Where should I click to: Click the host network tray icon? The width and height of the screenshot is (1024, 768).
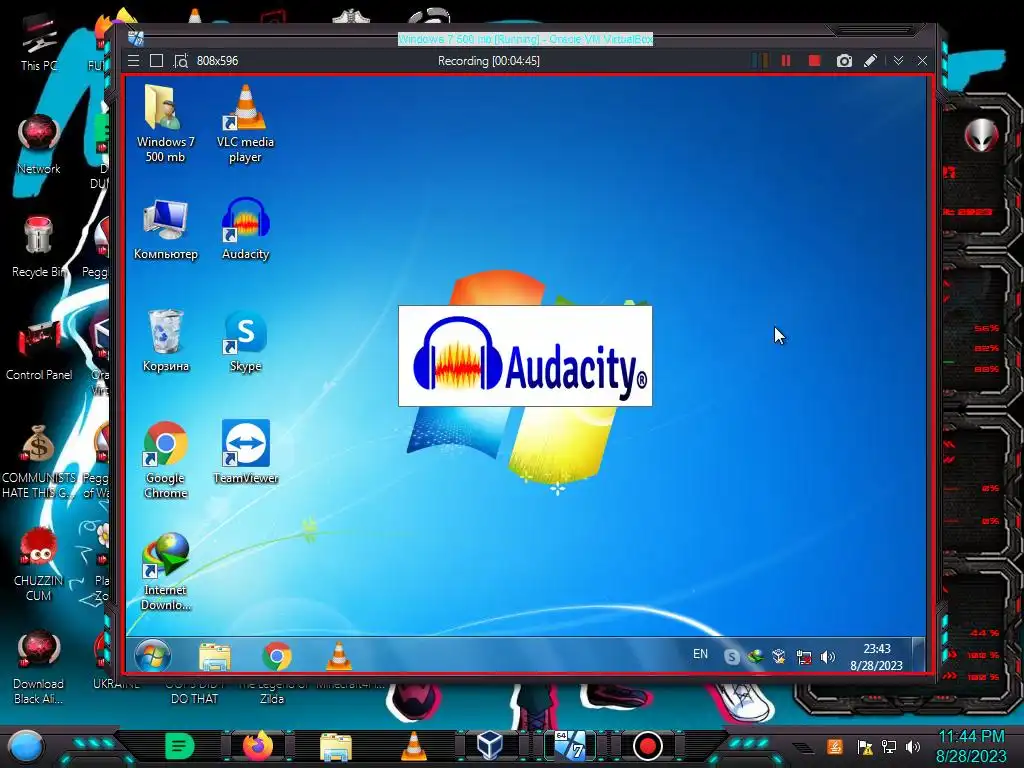[x=889, y=746]
